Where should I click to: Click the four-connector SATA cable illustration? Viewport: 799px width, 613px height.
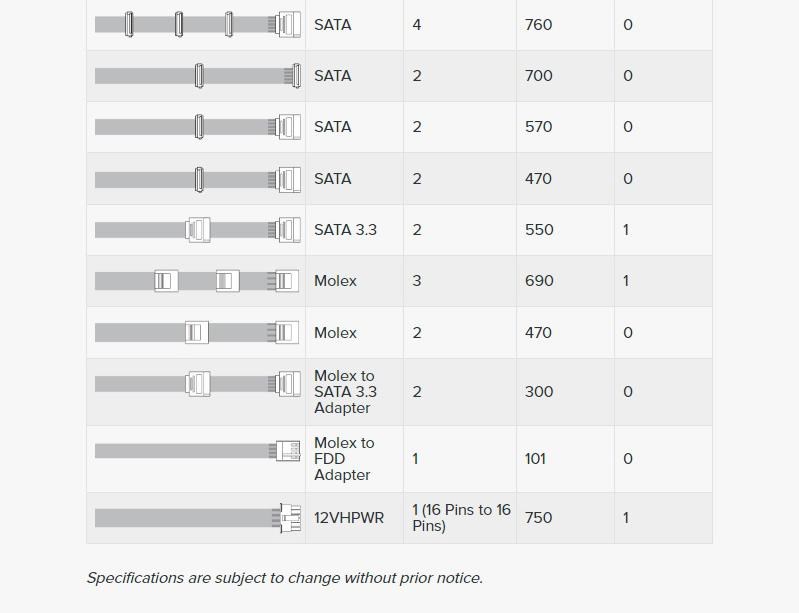pos(198,24)
